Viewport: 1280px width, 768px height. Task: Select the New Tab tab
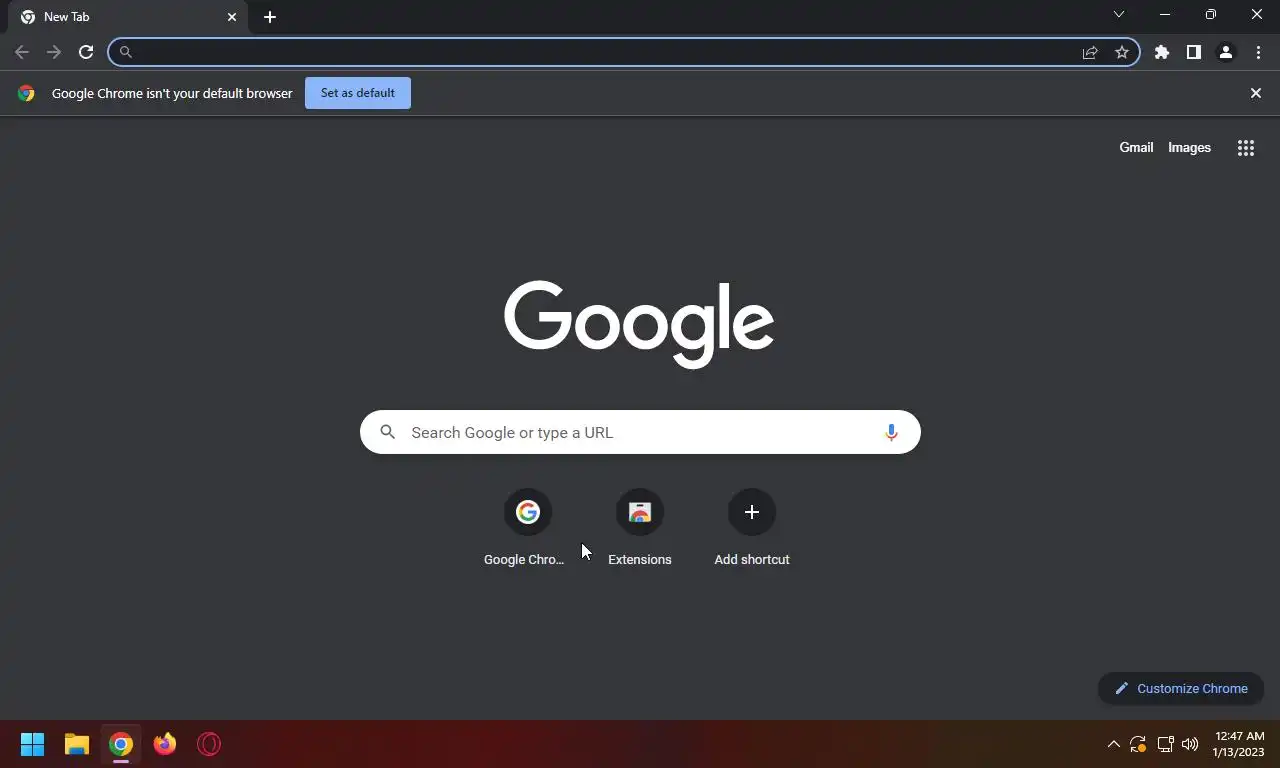(128, 17)
